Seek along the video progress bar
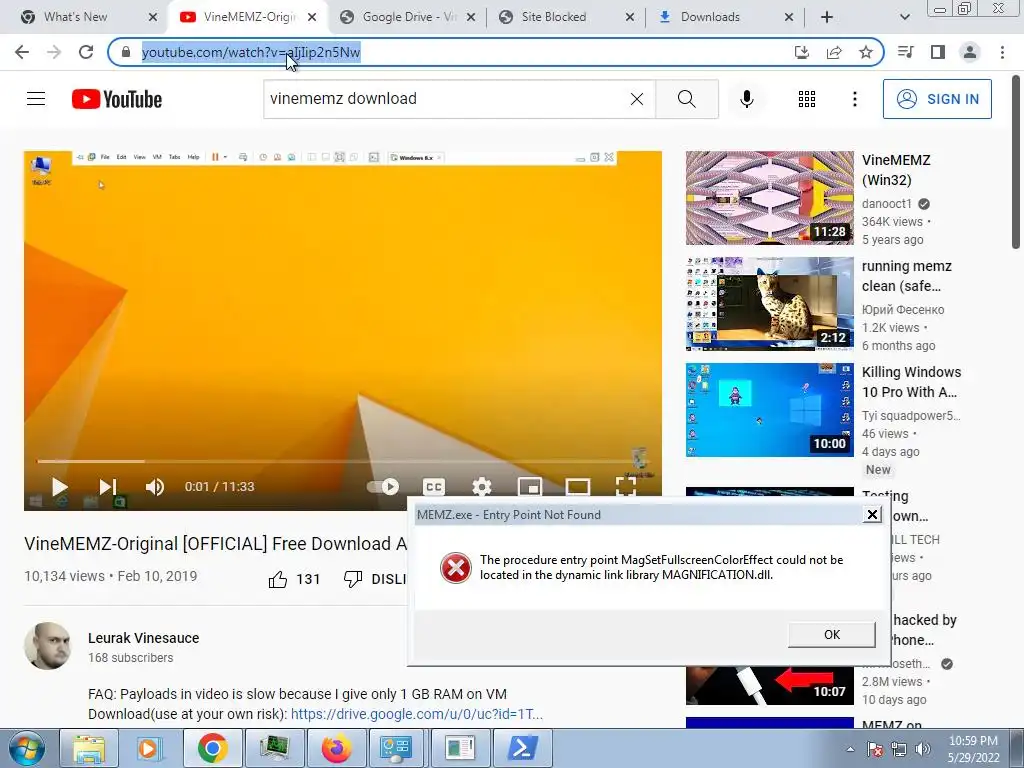Screen dimensions: 1024x768 click(342, 461)
